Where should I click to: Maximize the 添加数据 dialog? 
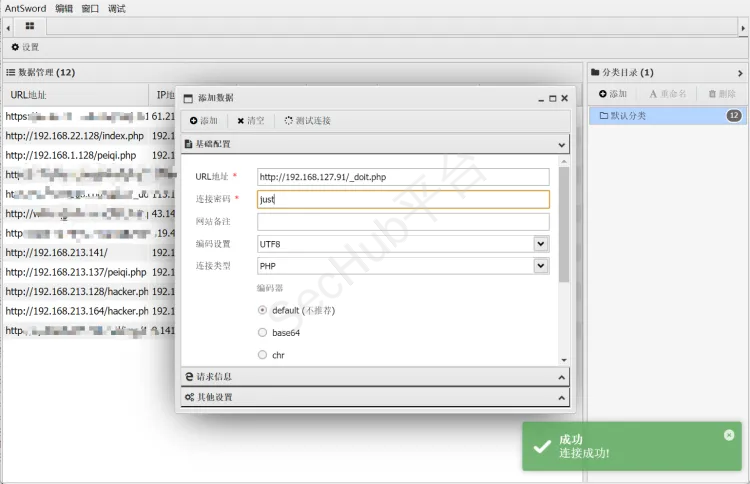click(552, 99)
